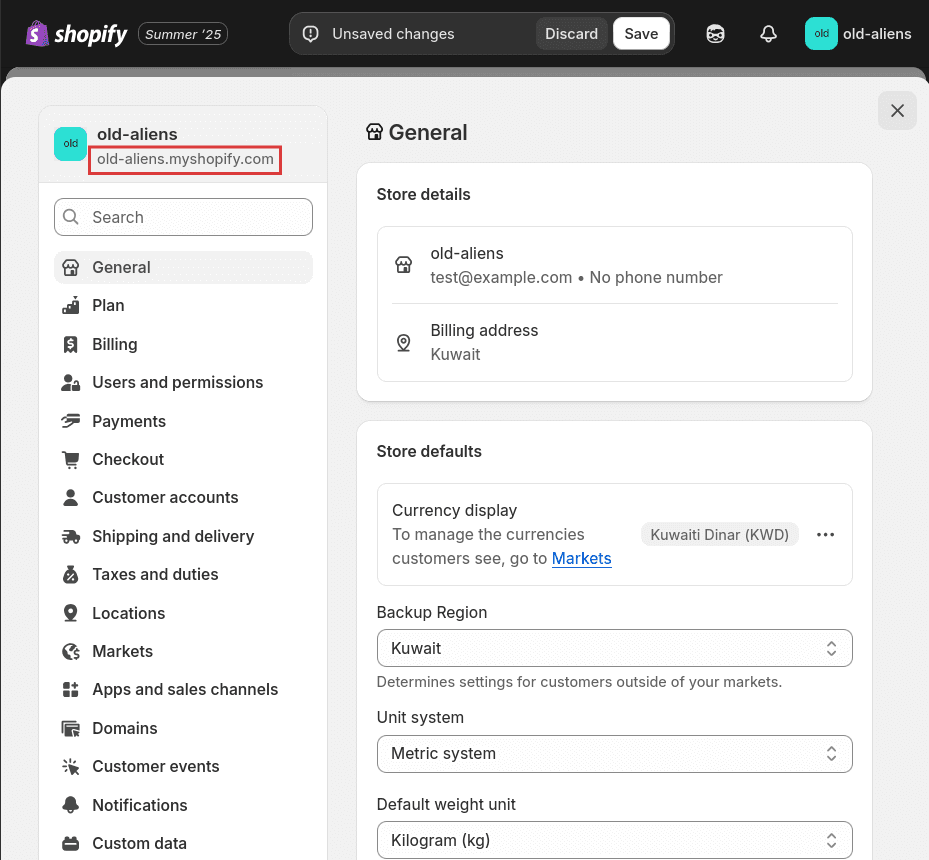This screenshot has width=929, height=860.
Task: Click the General heading store icon
Action: click(374, 132)
